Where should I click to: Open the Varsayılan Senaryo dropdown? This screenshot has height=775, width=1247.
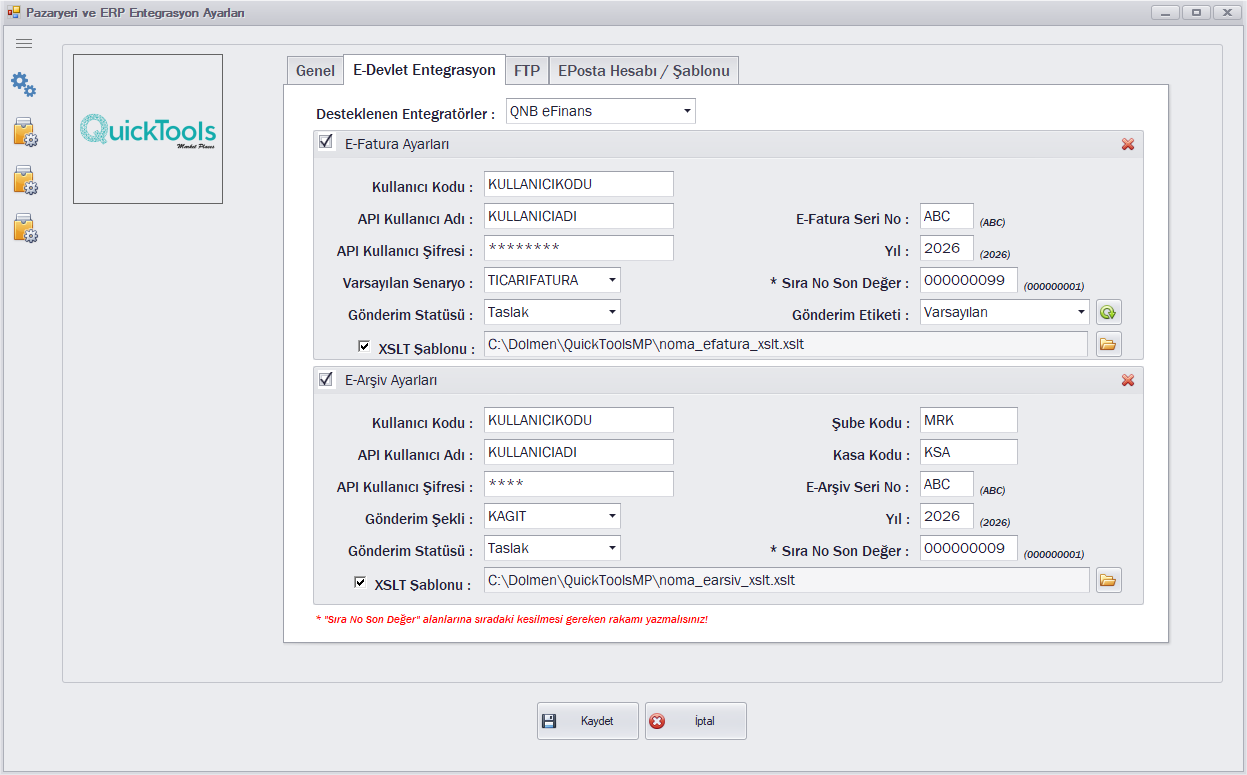click(x=612, y=280)
